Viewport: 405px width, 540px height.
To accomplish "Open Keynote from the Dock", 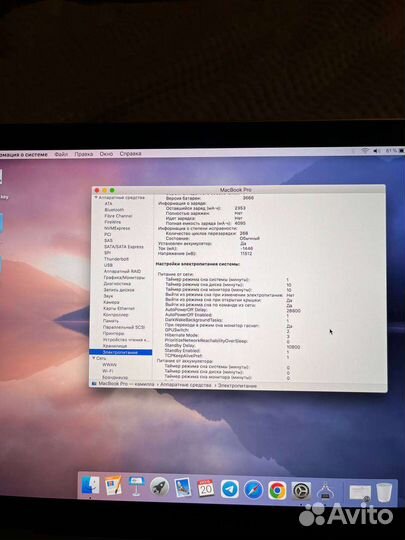I will [x=136, y=486].
